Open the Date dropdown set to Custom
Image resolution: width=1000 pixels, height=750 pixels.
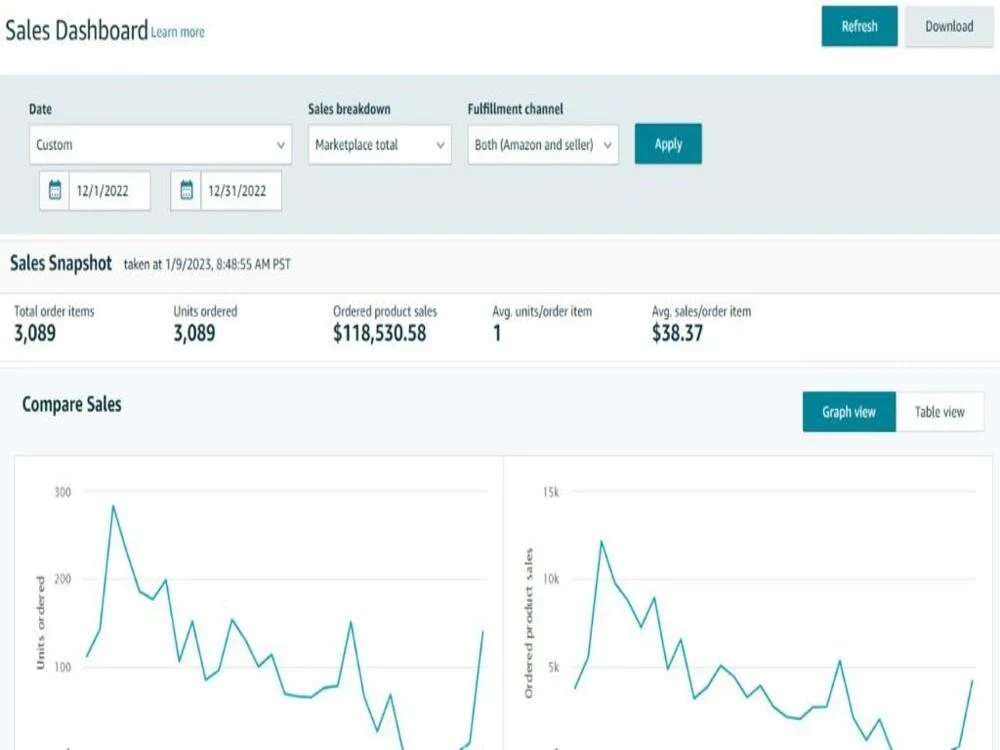(x=160, y=145)
